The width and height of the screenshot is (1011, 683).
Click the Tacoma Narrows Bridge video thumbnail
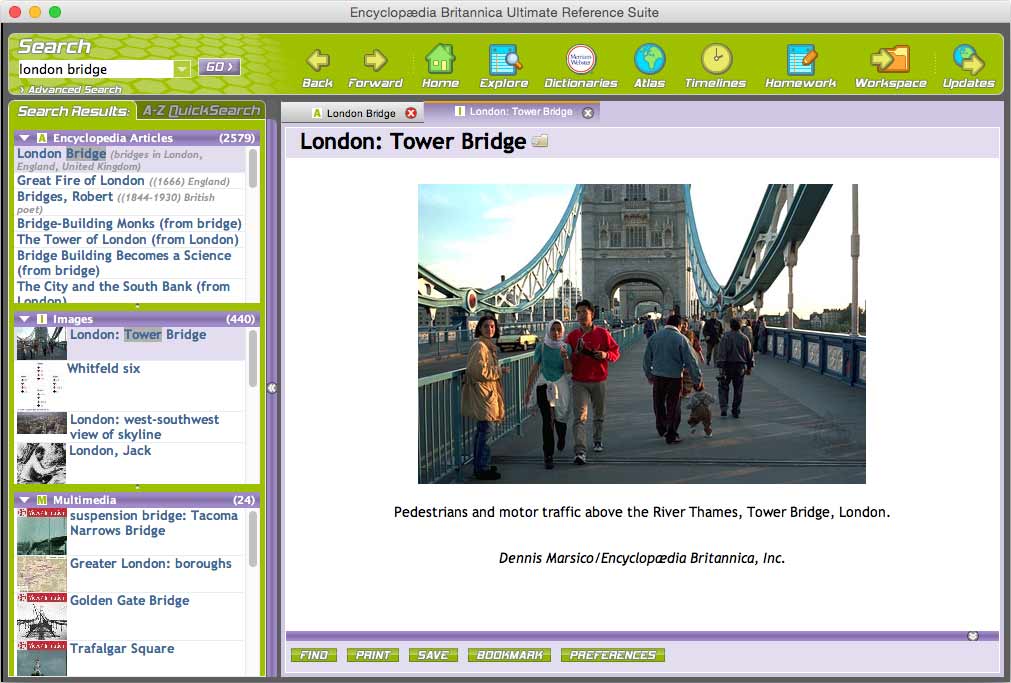point(41,531)
